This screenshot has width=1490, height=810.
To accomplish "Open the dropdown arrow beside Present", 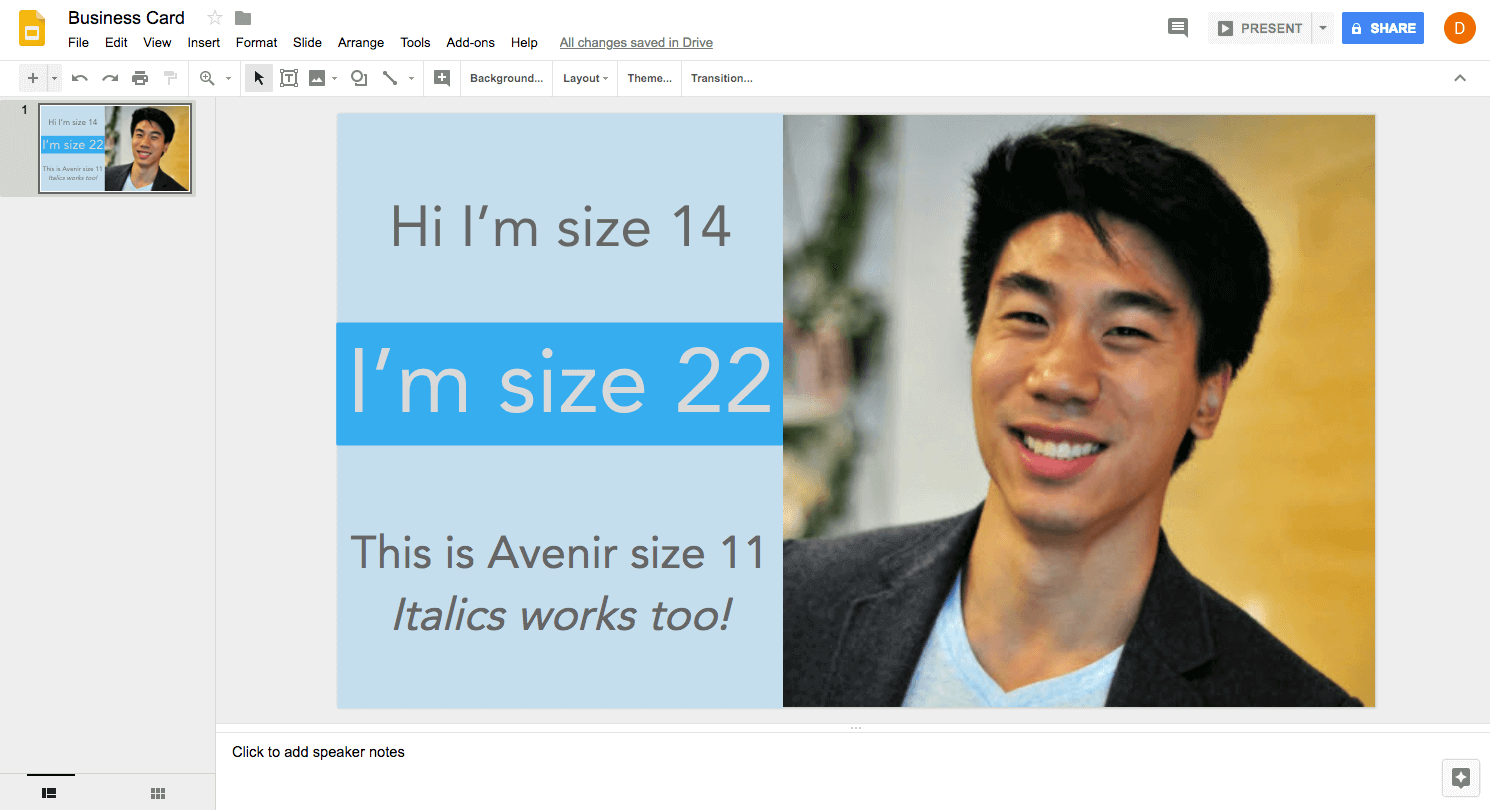I will pos(1323,28).
